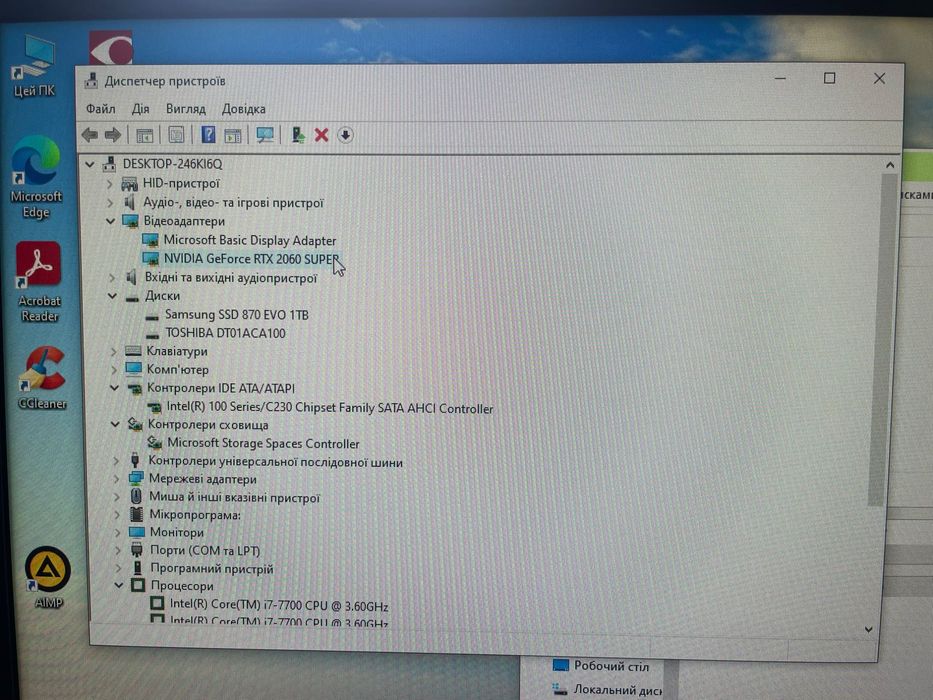This screenshot has height=700, width=933.
Task: Expand the Клавіатури category
Action: [x=113, y=352]
